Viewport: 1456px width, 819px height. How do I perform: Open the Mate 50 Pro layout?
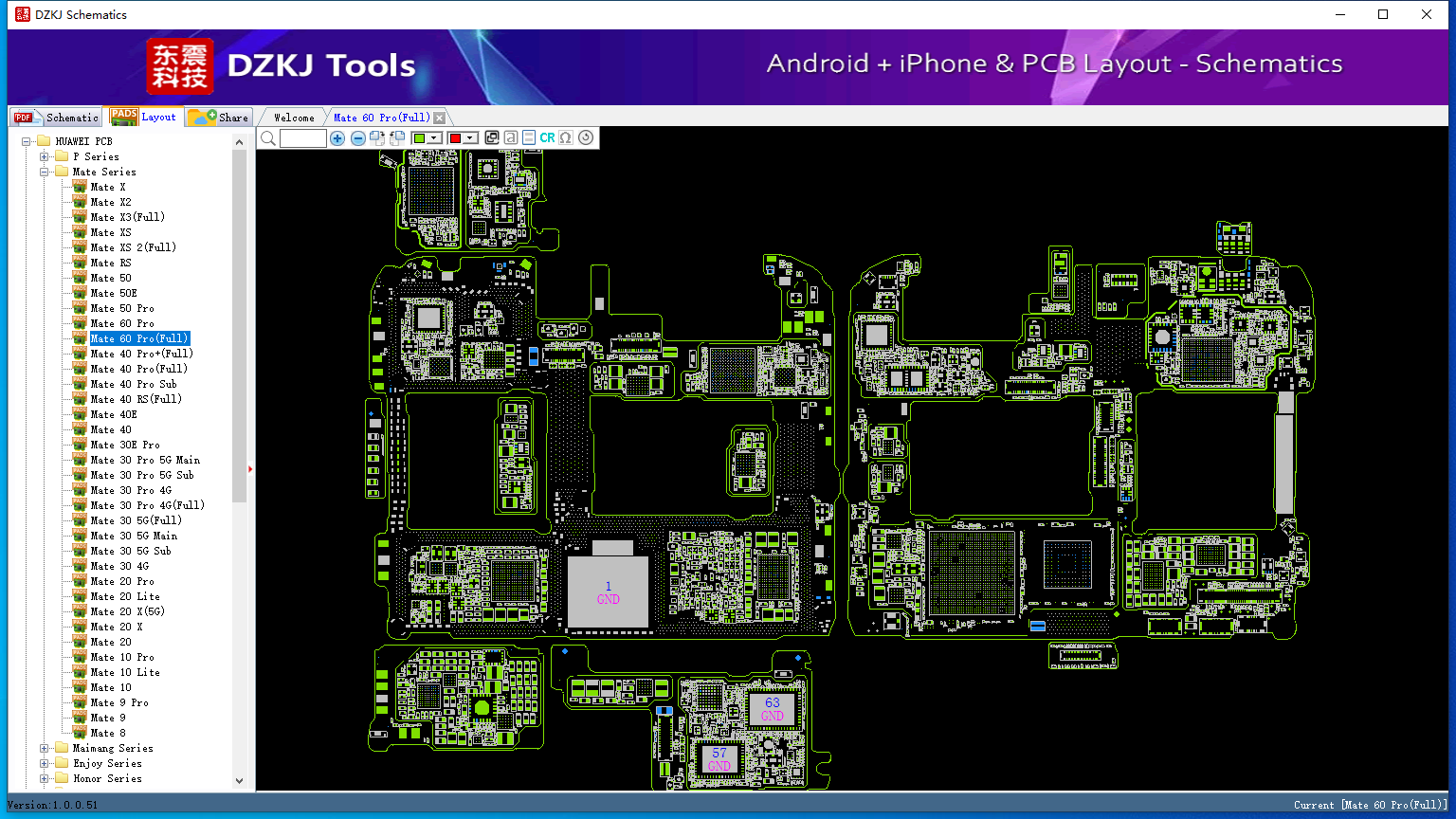pos(121,308)
